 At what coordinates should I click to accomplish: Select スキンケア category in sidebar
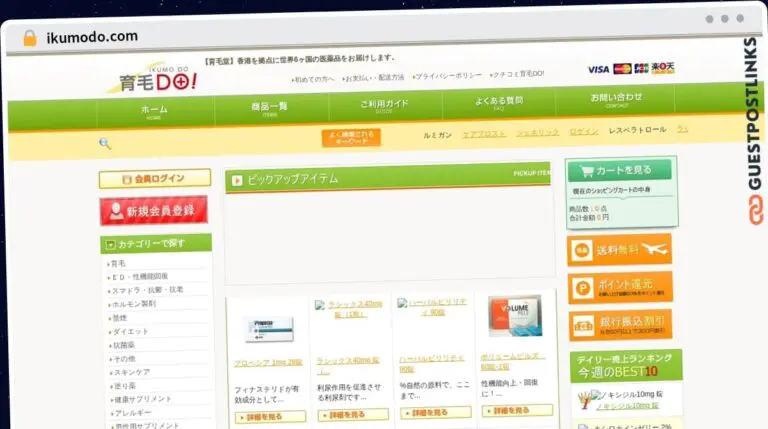(131, 372)
